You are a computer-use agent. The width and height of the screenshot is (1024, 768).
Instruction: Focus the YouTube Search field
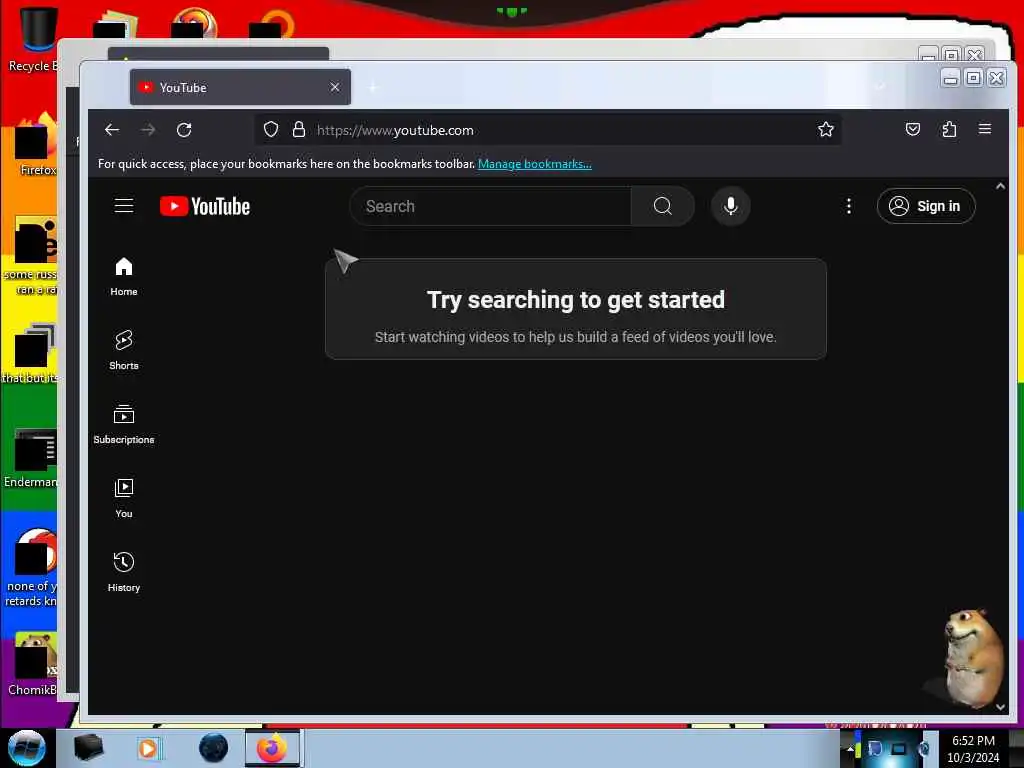click(x=491, y=206)
